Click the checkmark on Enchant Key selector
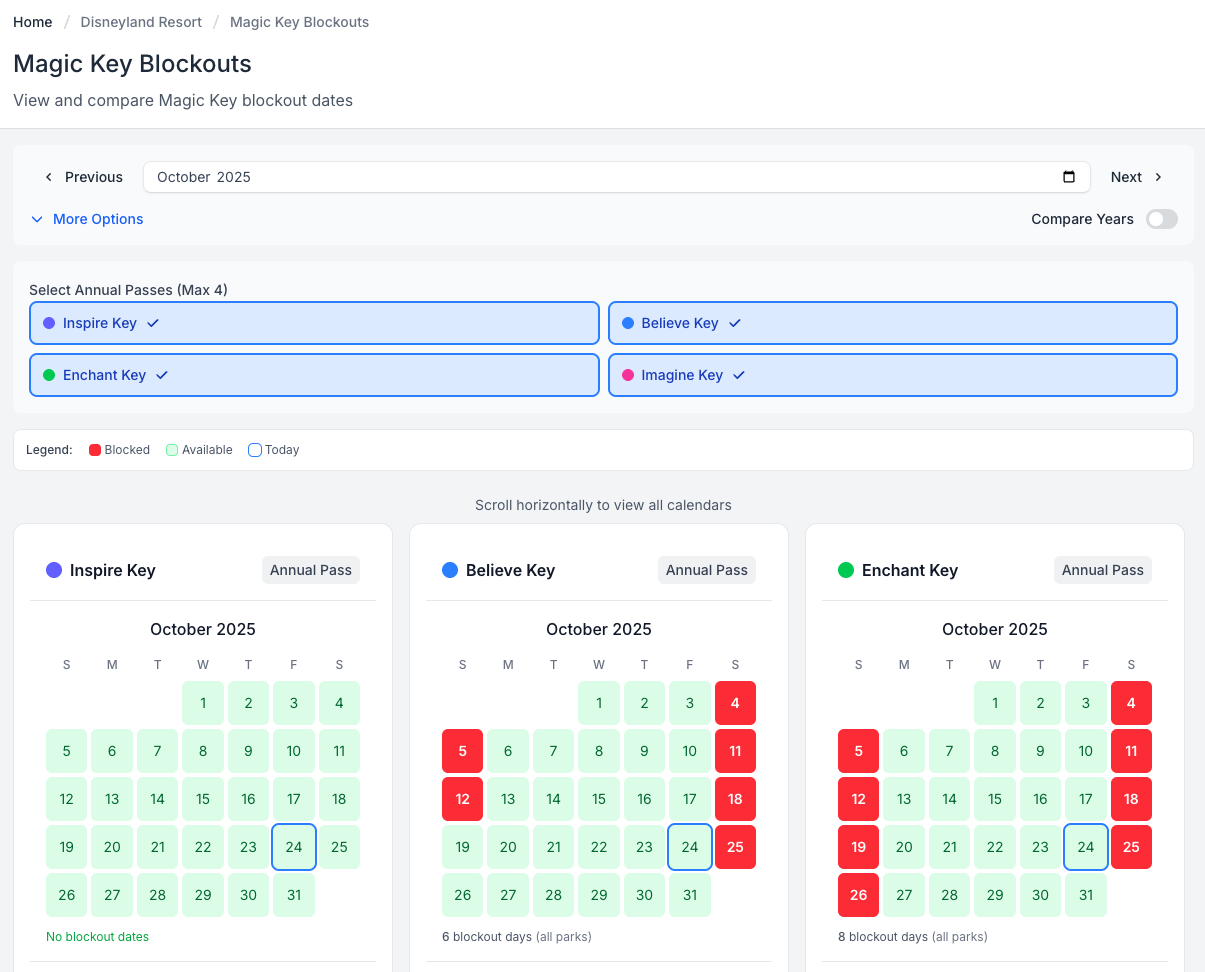Screen dimensions: 1205x972 (x=162, y=375)
